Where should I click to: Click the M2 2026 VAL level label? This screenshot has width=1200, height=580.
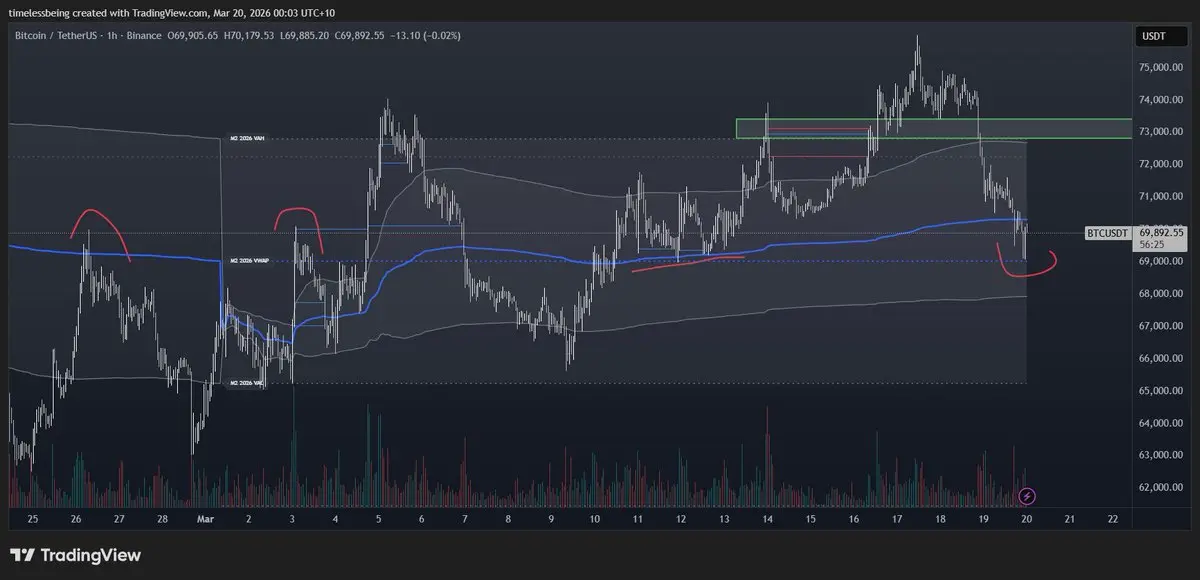(245, 383)
